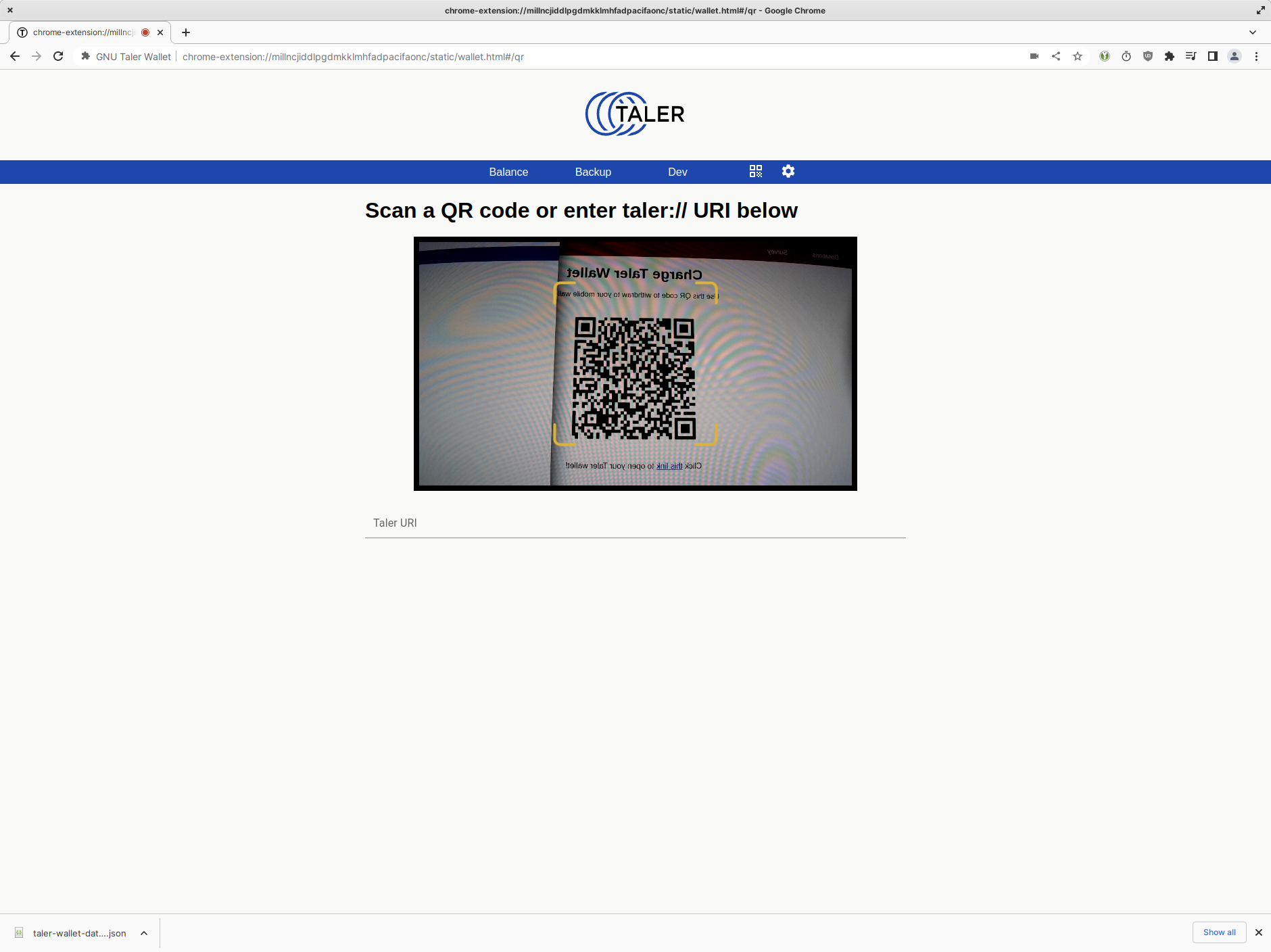
Task: Reload the current page
Action: (x=58, y=57)
